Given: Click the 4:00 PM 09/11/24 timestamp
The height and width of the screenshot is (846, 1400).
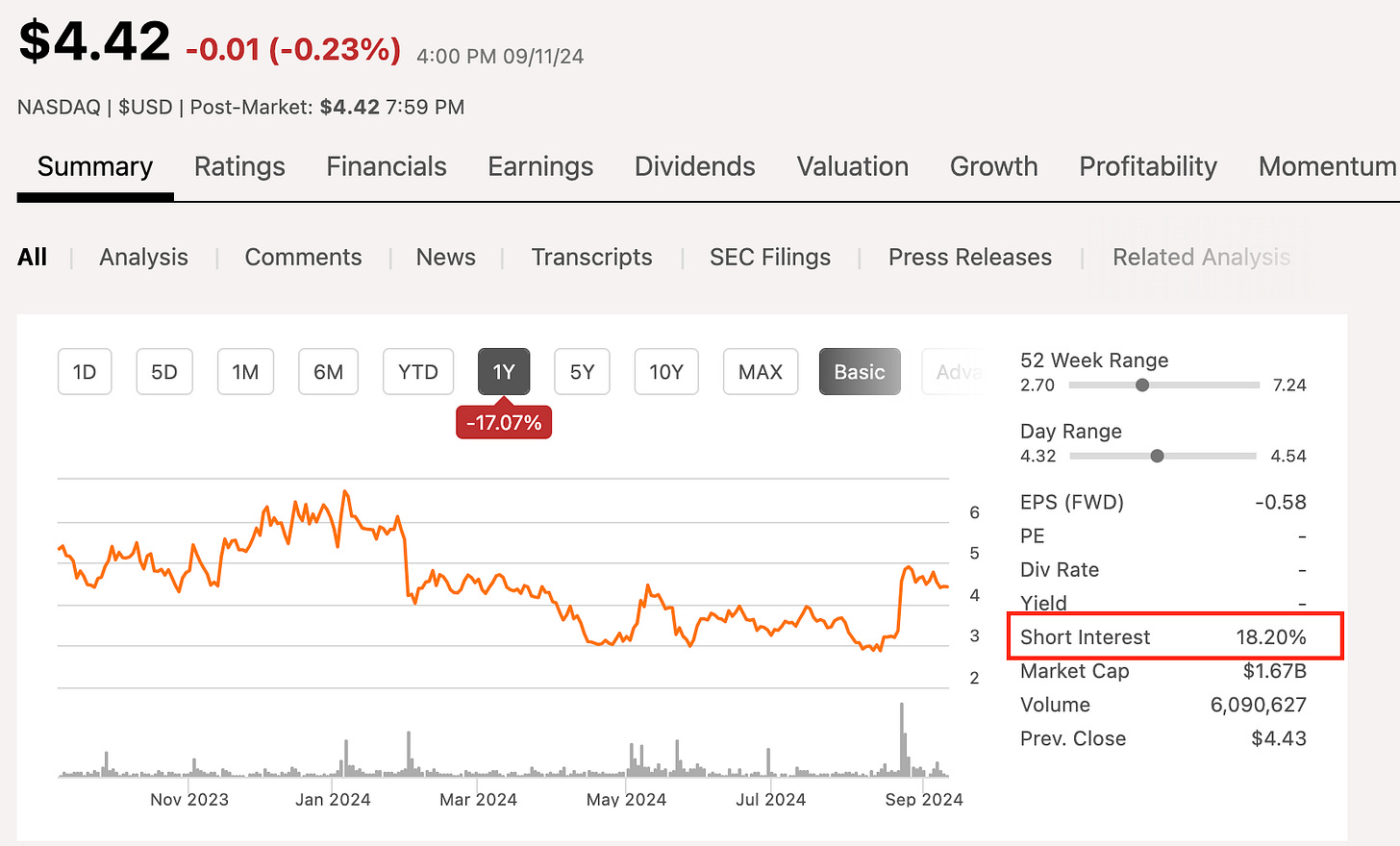Looking at the screenshot, I should 500,57.
